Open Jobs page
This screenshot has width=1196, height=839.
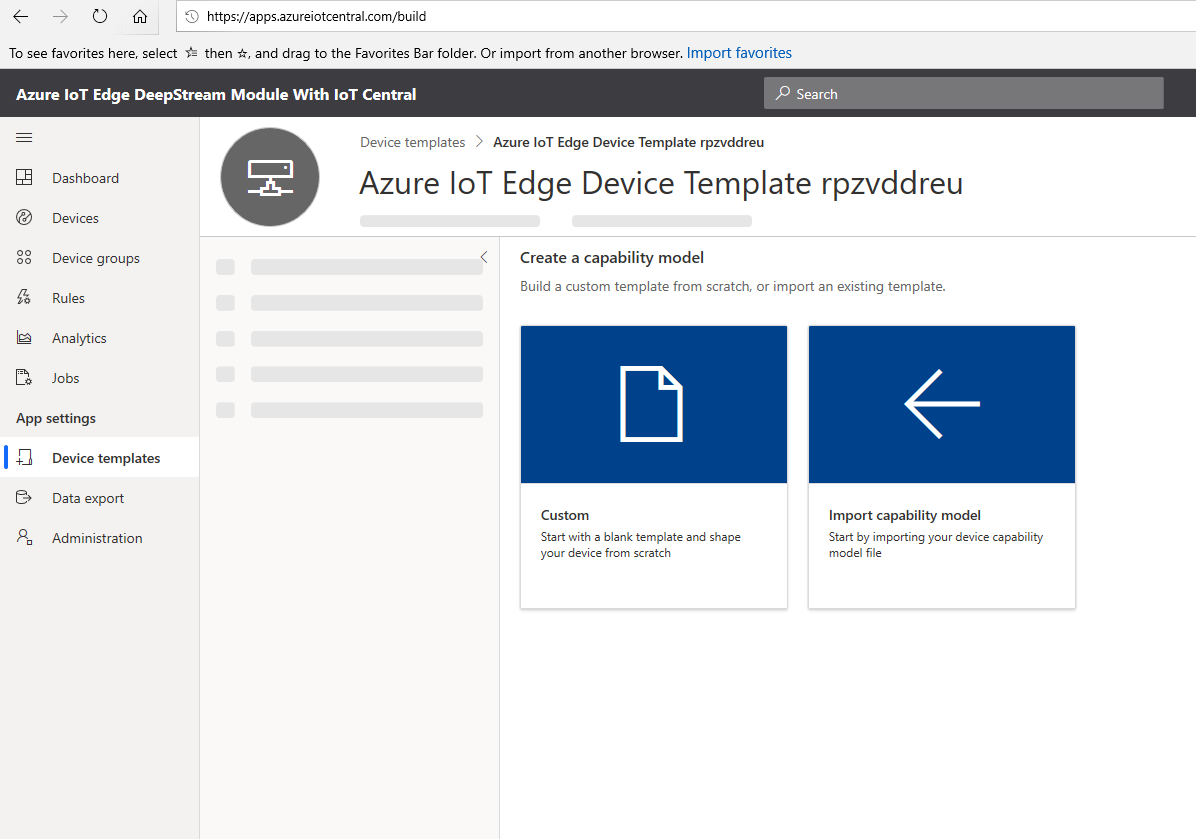[66, 378]
